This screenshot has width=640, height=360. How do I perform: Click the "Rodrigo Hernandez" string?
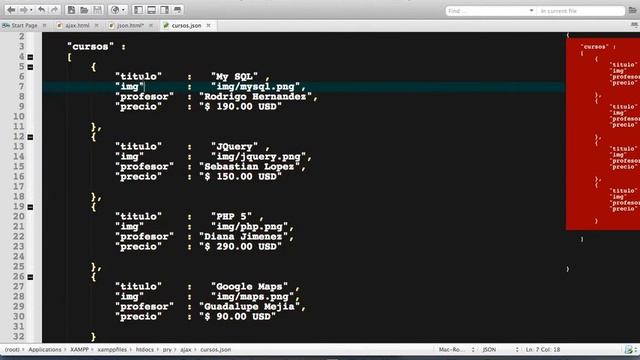(x=256, y=97)
